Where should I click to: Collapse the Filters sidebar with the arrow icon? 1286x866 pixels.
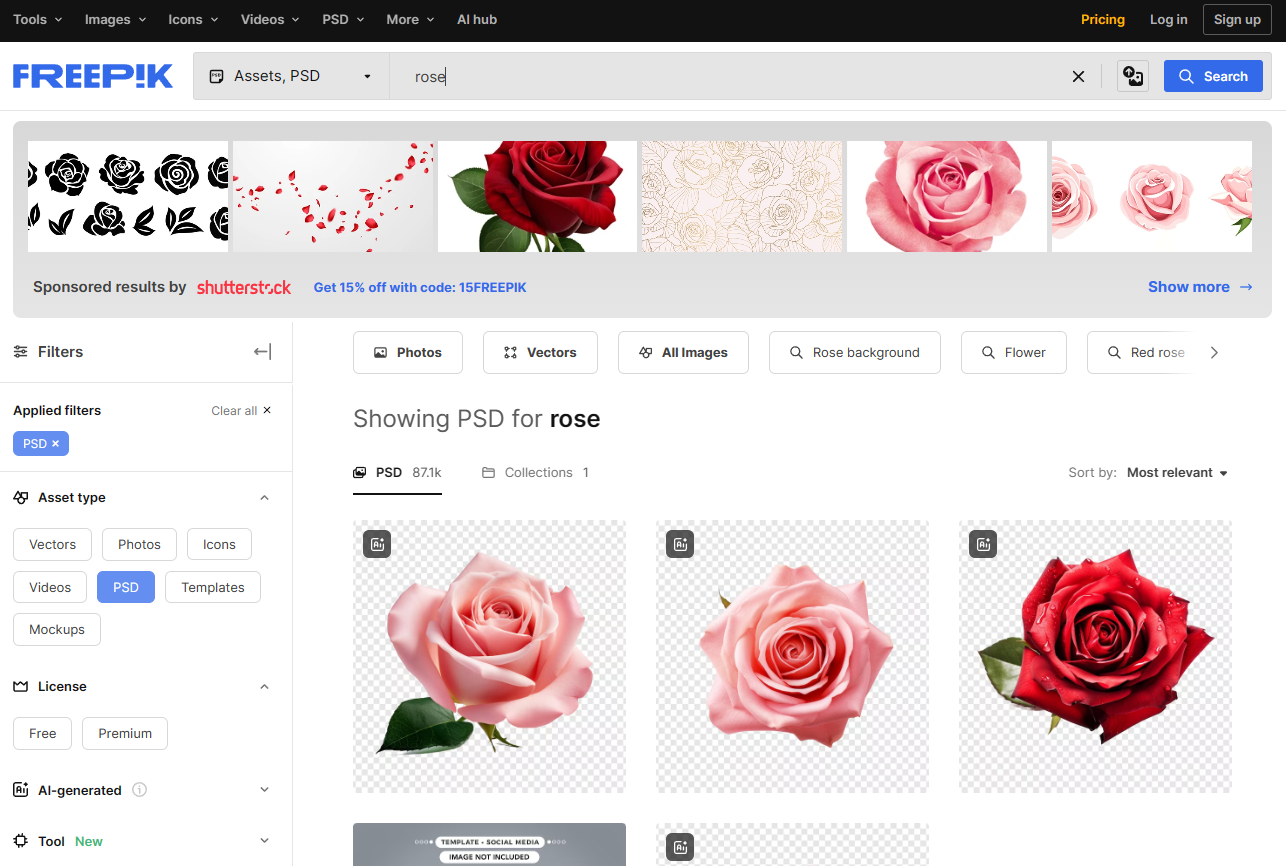pos(262,352)
